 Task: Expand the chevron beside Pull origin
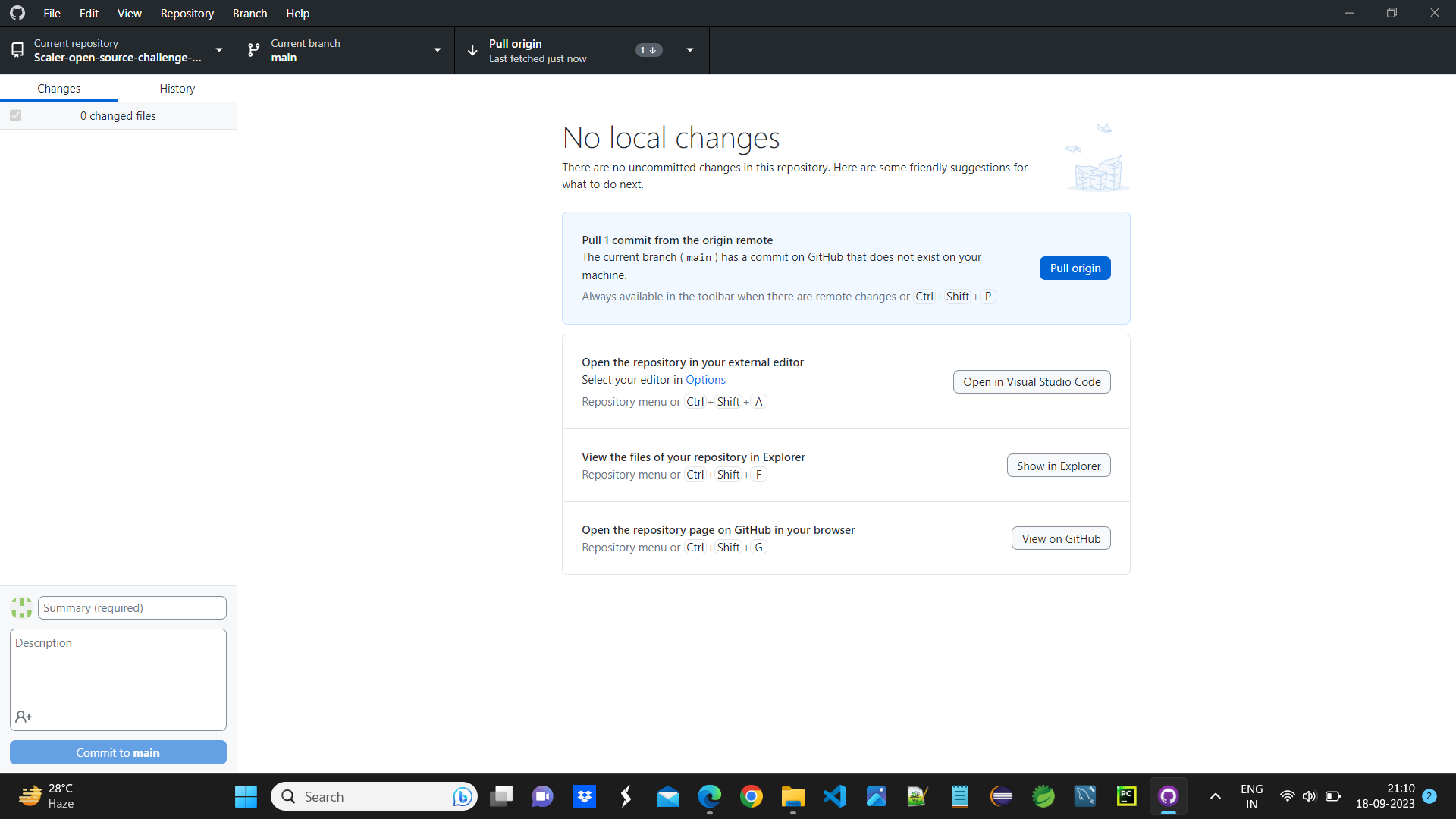pos(690,49)
